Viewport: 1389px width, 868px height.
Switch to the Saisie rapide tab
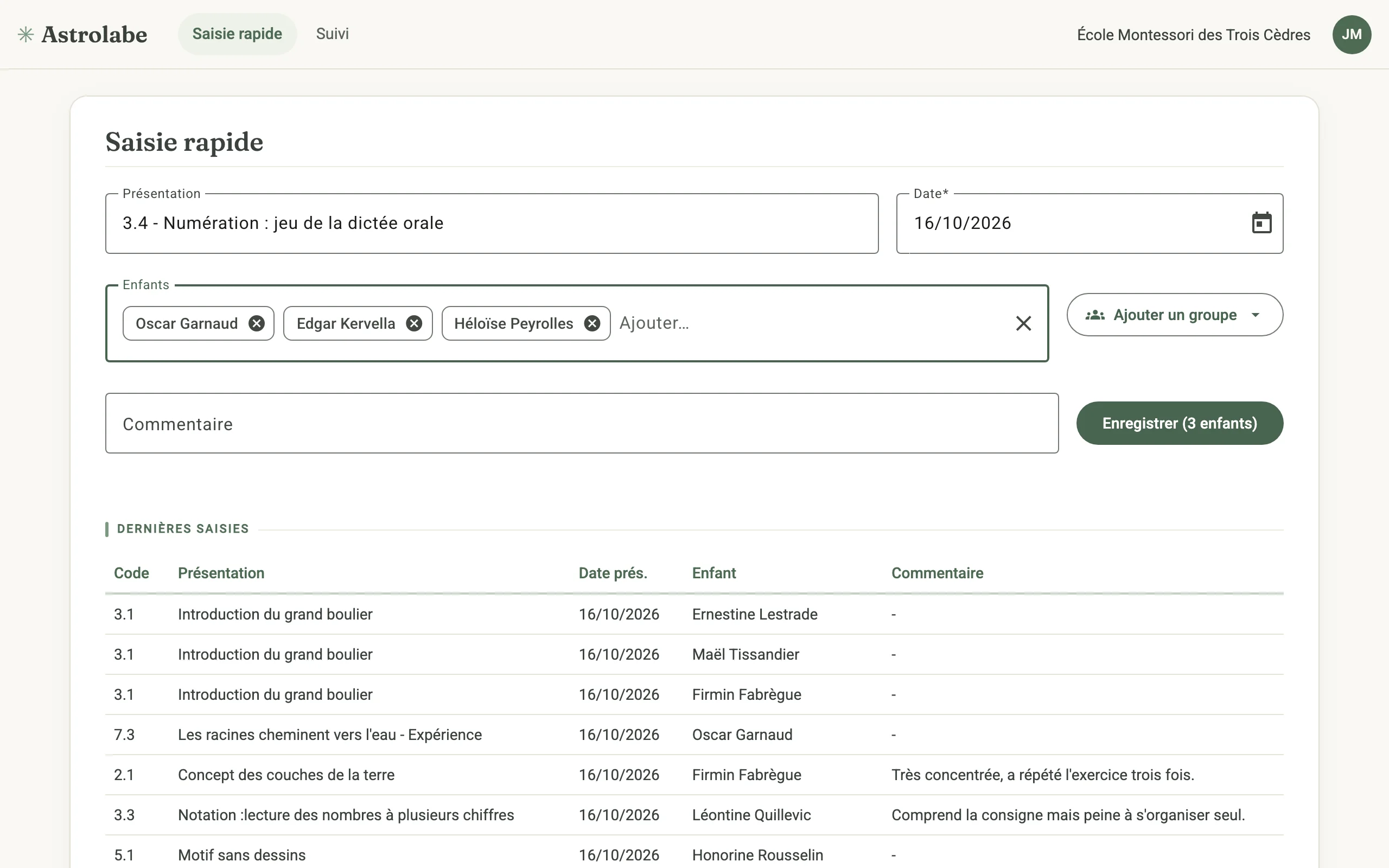tap(237, 34)
